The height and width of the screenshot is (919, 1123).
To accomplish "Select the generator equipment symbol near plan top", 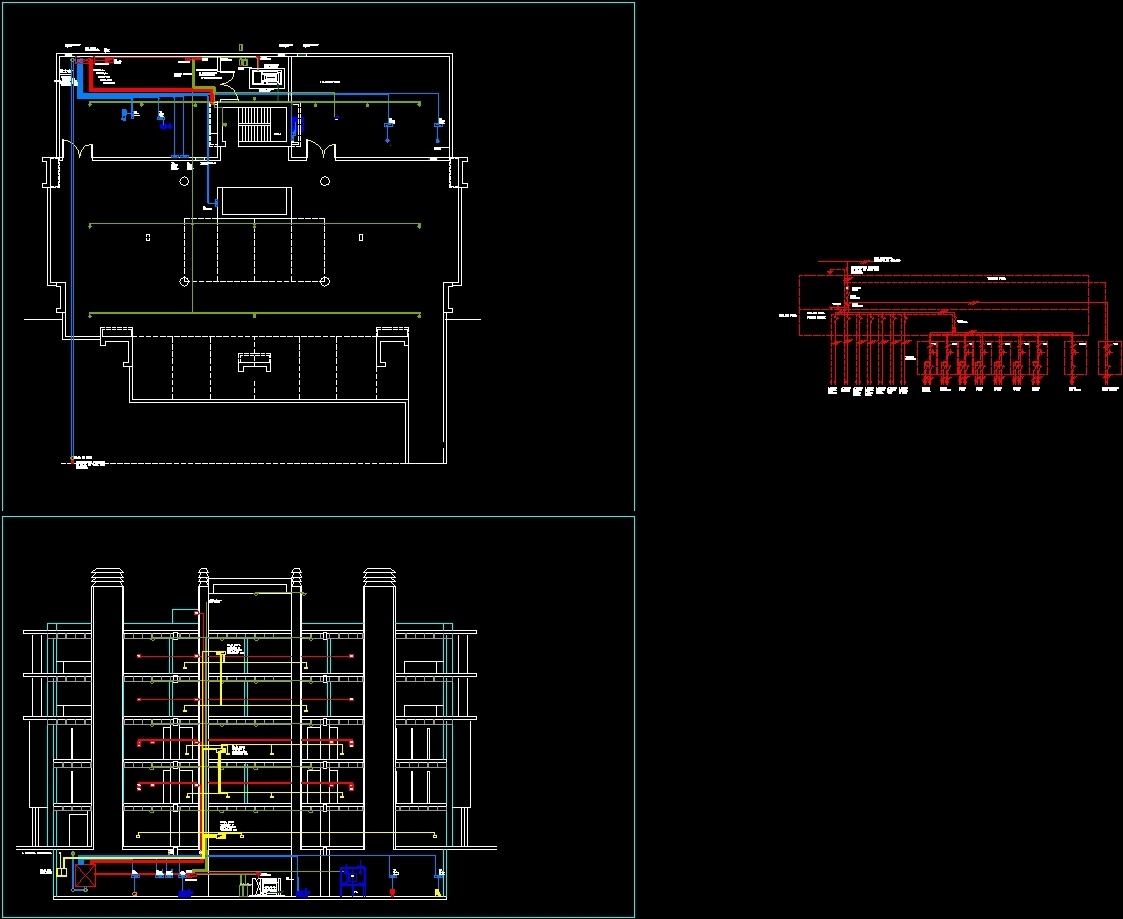I will pos(266,77).
